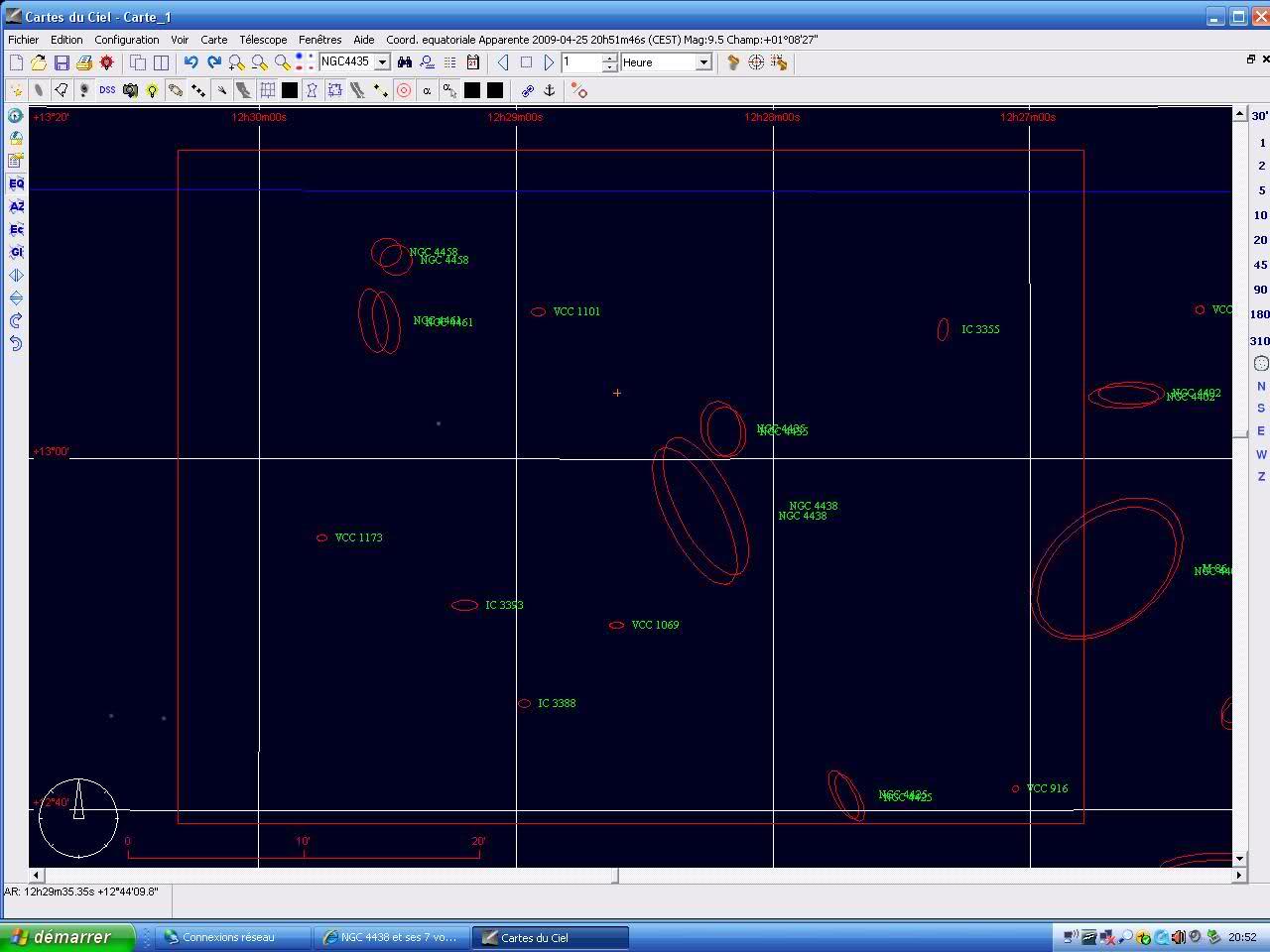Click the red bullseye finder circle icon
The width and height of the screenshot is (1270, 952).
click(x=404, y=90)
